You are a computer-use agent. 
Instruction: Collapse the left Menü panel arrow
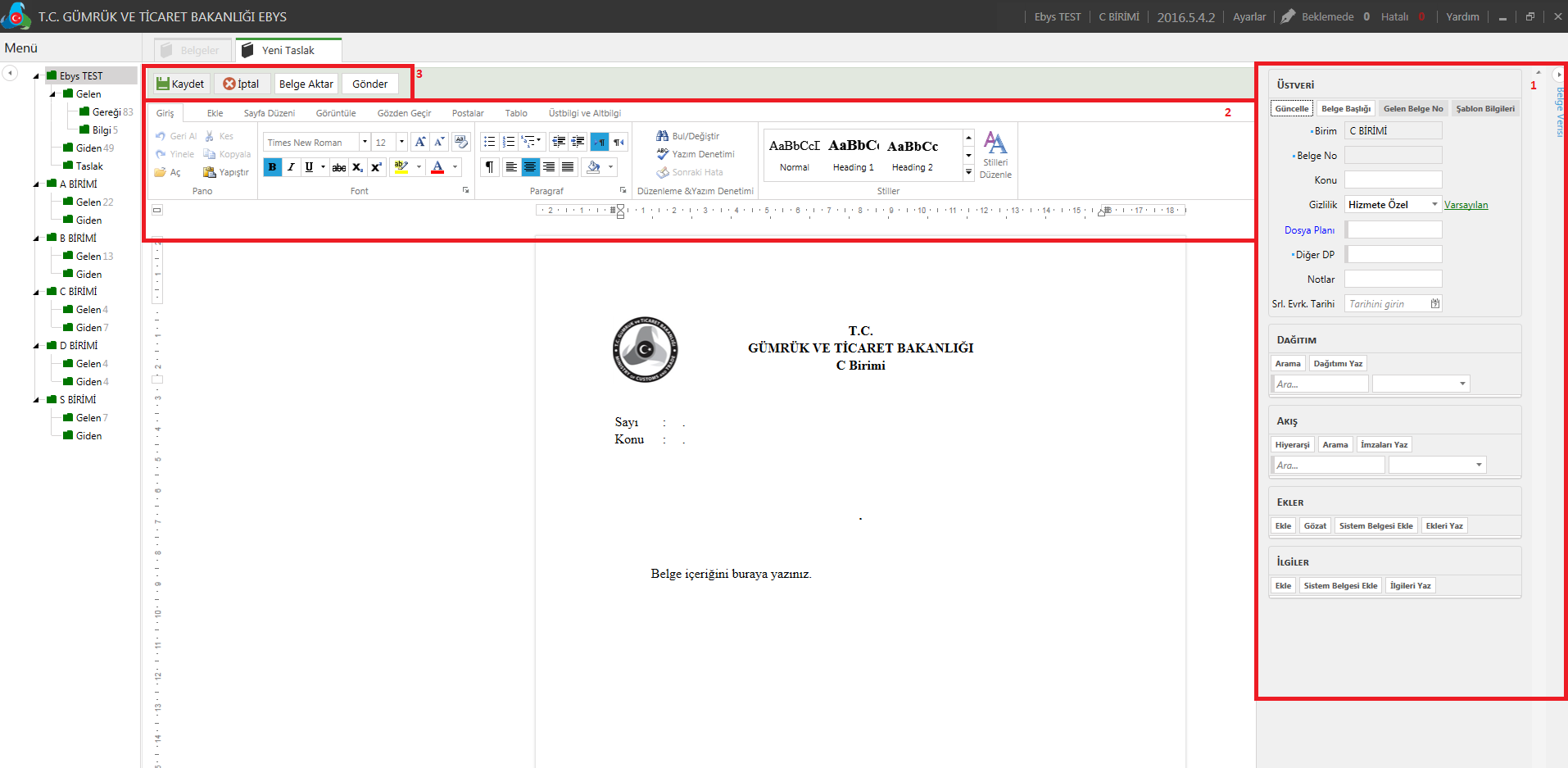(x=10, y=74)
